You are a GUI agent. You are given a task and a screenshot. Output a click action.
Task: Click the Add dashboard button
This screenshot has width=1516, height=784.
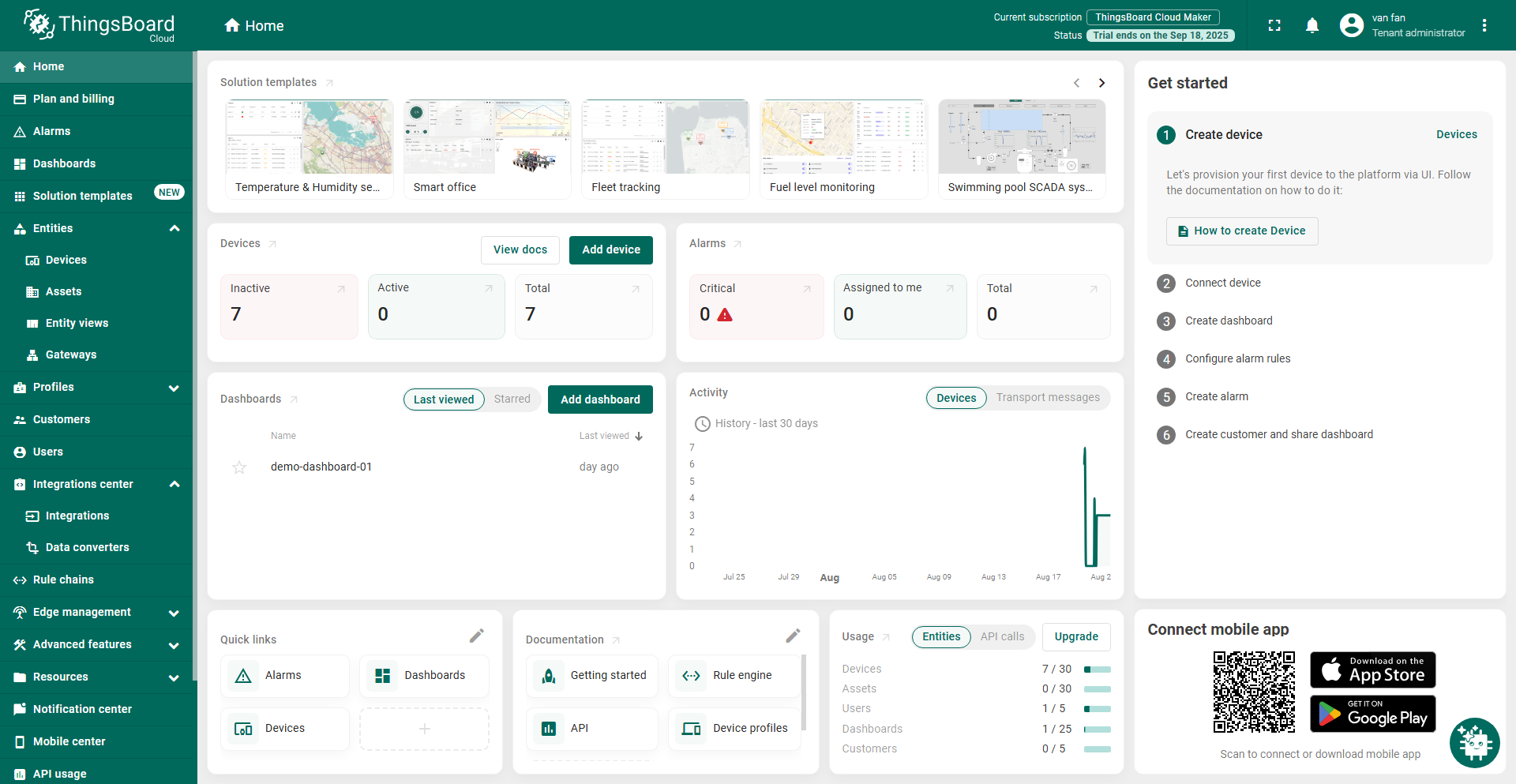click(x=600, y=400)
